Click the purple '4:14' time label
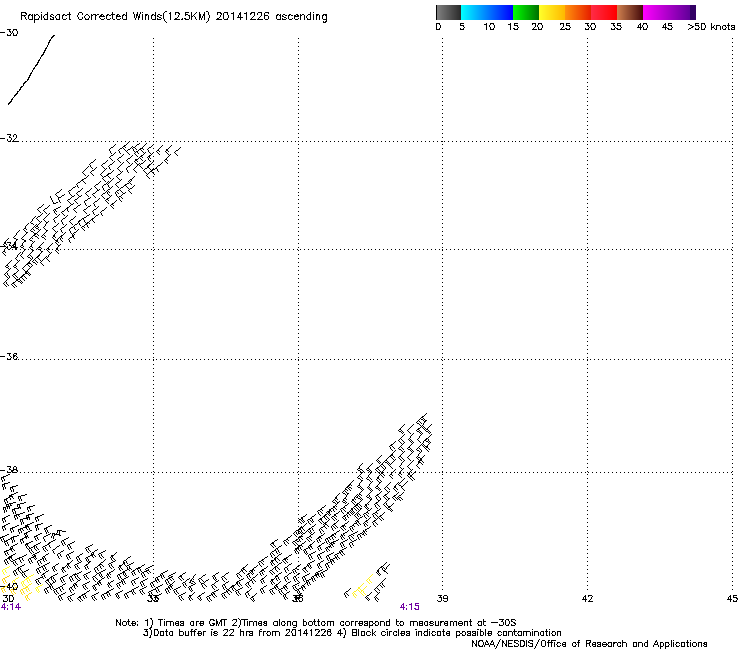 (11, 607)
